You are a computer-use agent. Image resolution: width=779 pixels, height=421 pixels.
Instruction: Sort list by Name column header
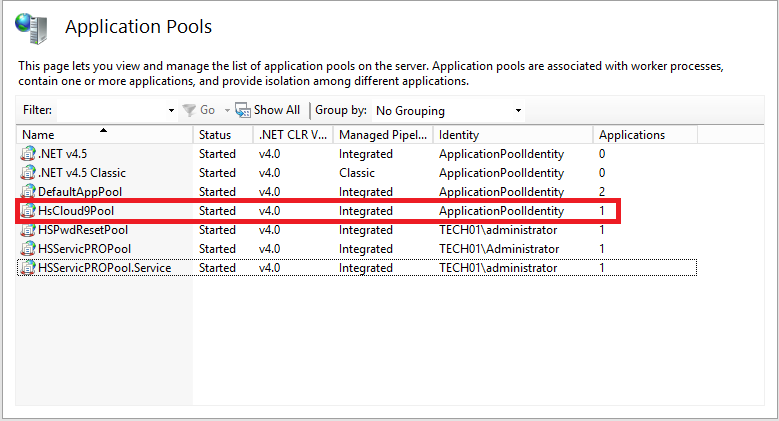pyautogui.click(x=104, y=134)
